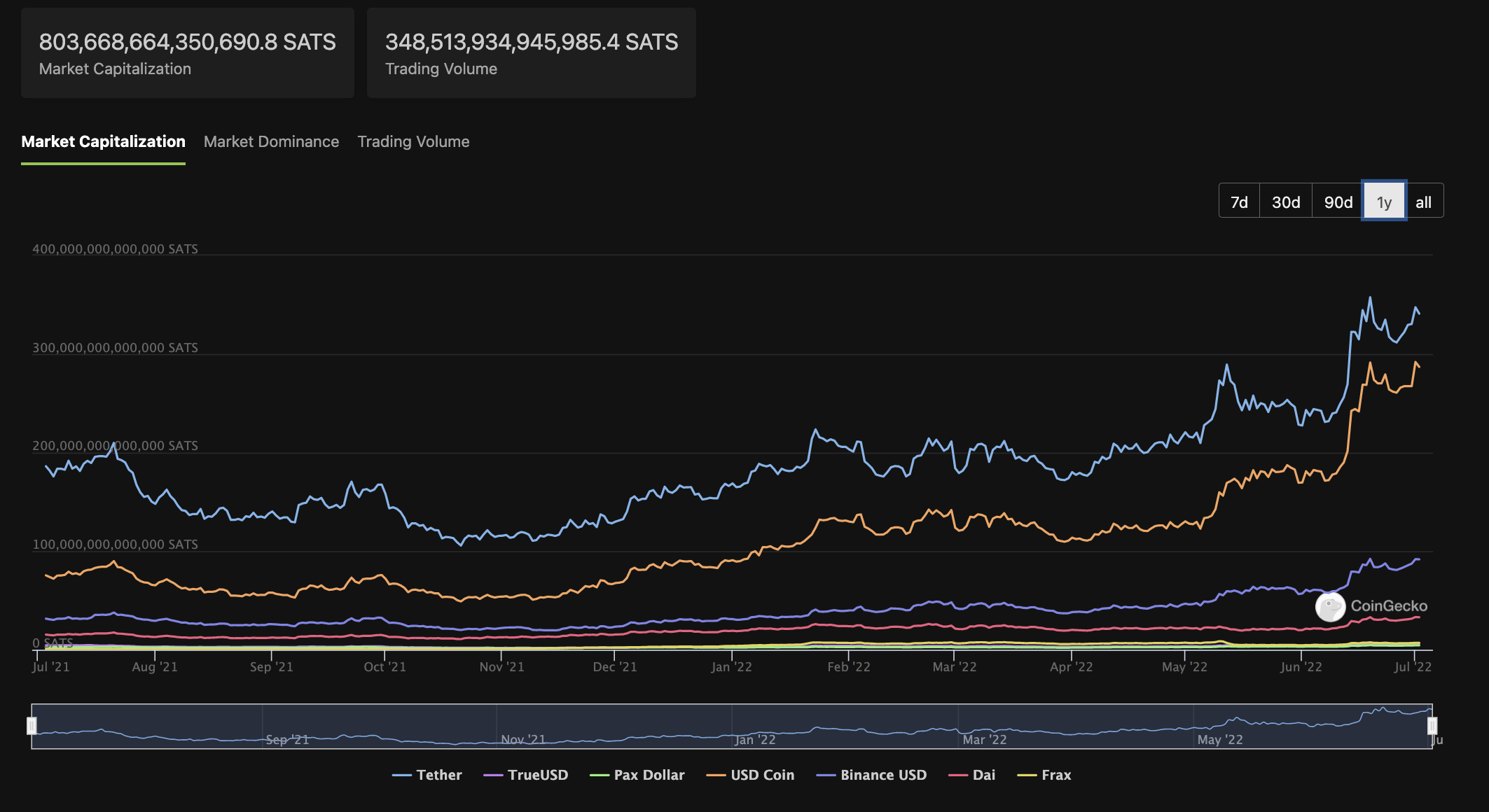Hide the Pax Dollar series
The width and height of the screenshot is (1489, 812).
(x=637, y=775)
